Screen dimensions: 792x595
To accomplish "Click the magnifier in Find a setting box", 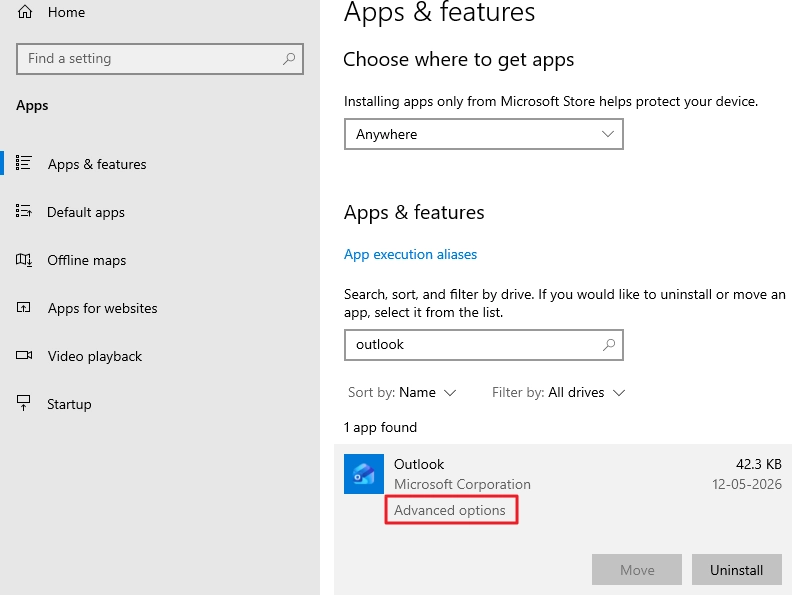I will (289, 59).
